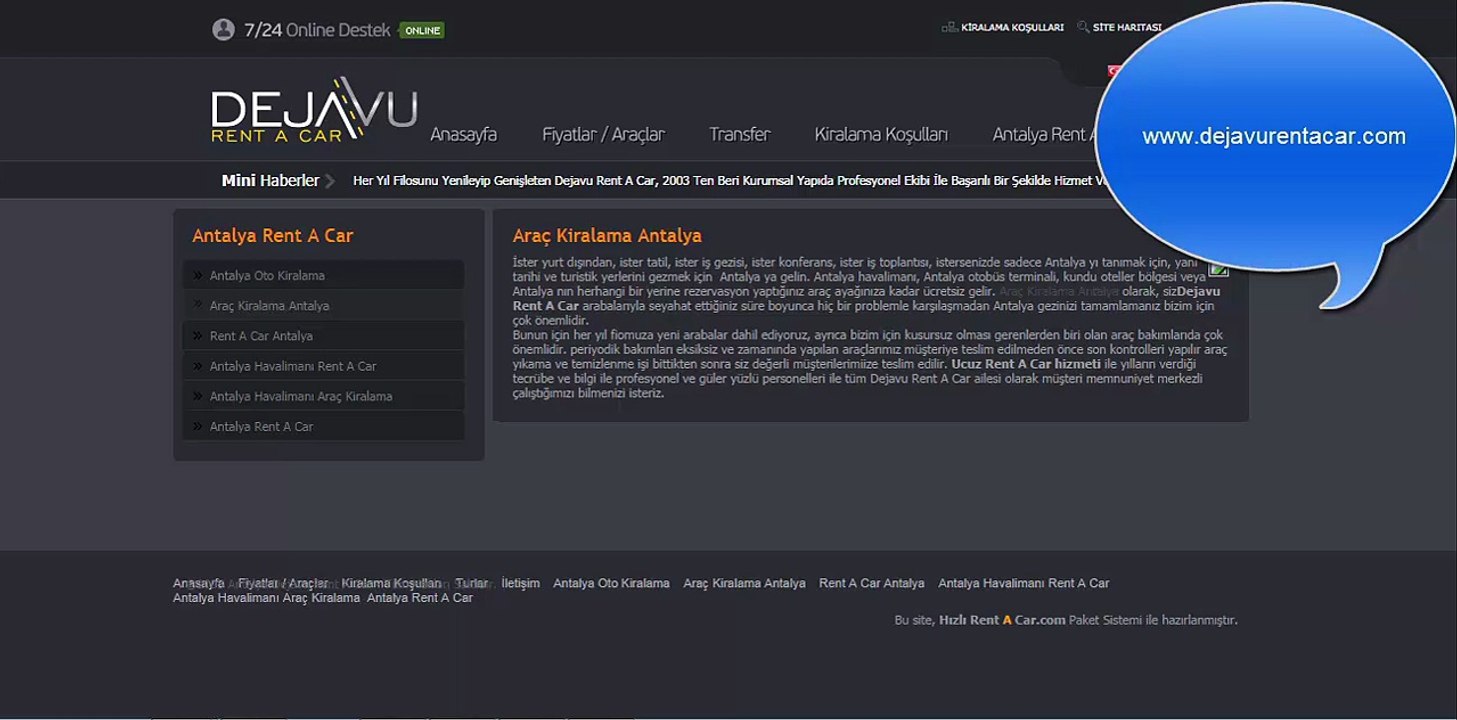Choose Antalya Havalimanı Araç Kiralama in sidebar
Screen dimensions: 1457x720
[x=324, y=396]
